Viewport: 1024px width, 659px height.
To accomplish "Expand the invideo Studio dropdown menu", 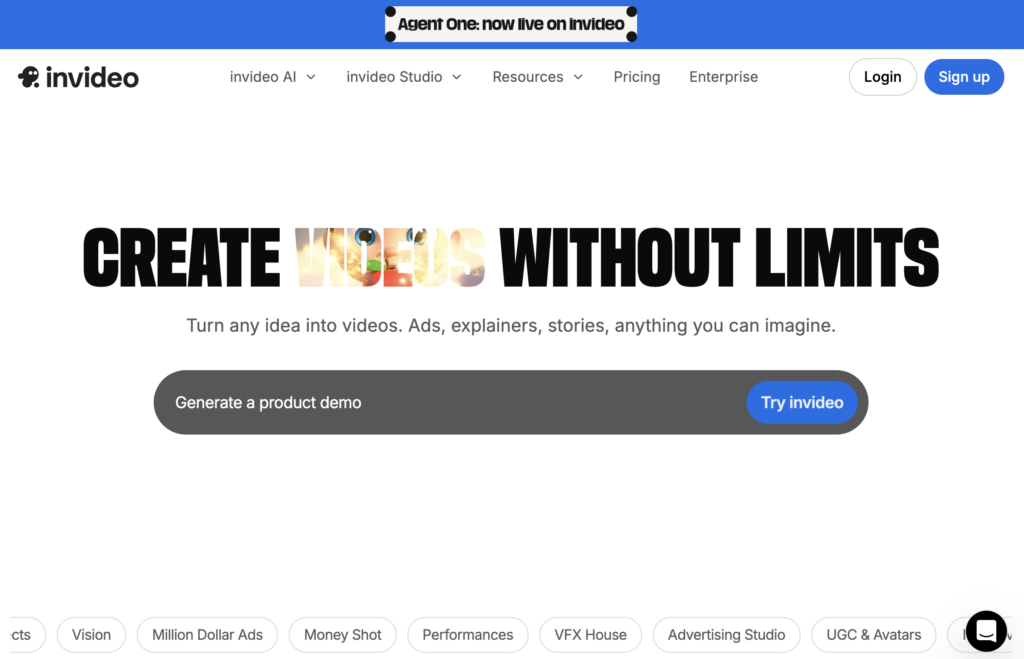I will [404, 77].
